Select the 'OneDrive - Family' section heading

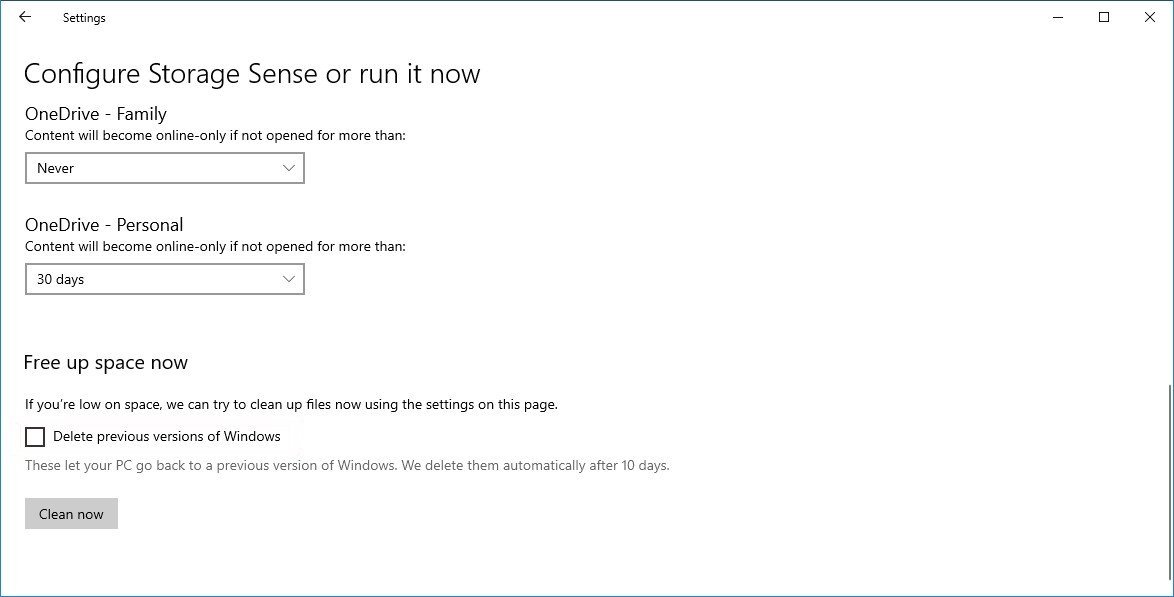96,114
